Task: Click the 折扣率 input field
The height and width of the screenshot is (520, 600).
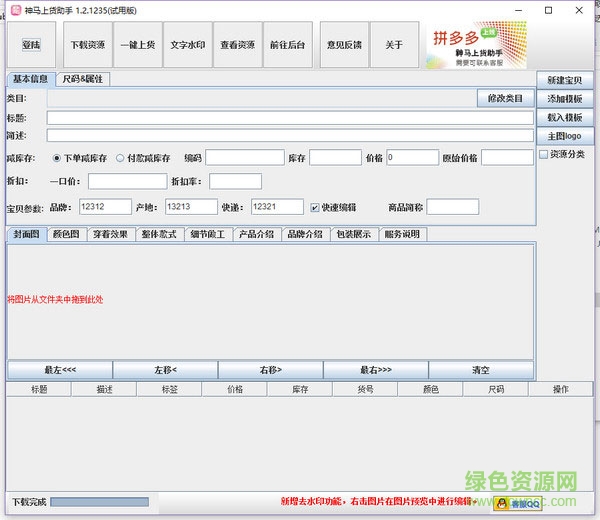Action: [235, 181]
